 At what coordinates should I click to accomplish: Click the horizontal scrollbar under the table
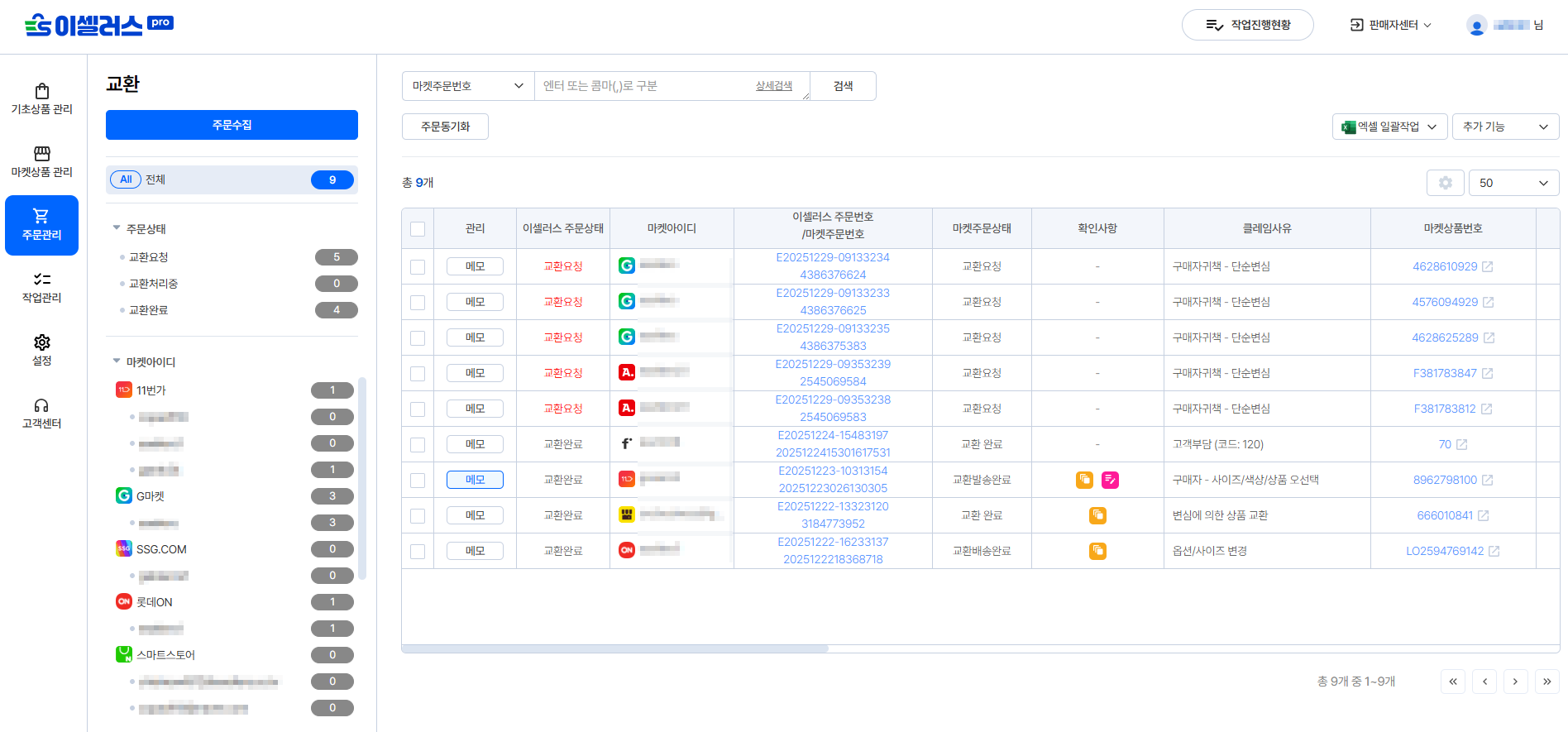pyautogui.click(x=615, y=648)
